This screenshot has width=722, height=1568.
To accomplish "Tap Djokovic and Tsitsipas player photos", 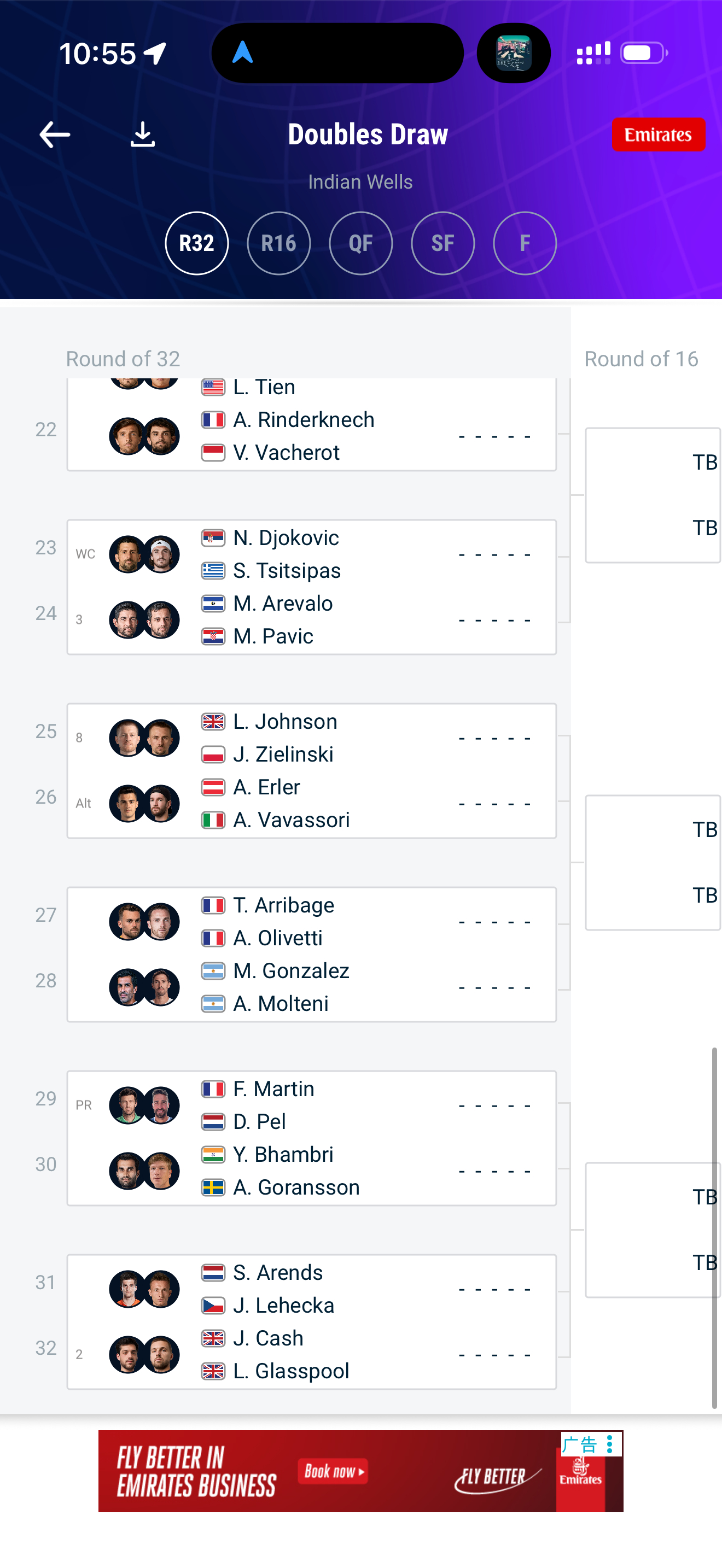I will point(144,554).
